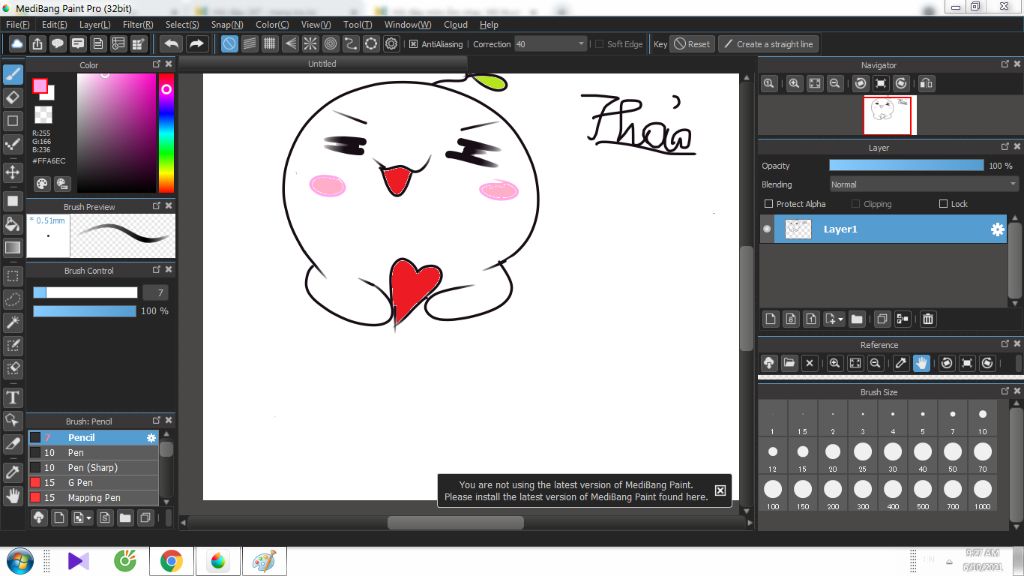Image resolution: width=1024 pixels, height=576 pixels.
Task: Check the layer Lock box
Action: click(x=943, y=204)
